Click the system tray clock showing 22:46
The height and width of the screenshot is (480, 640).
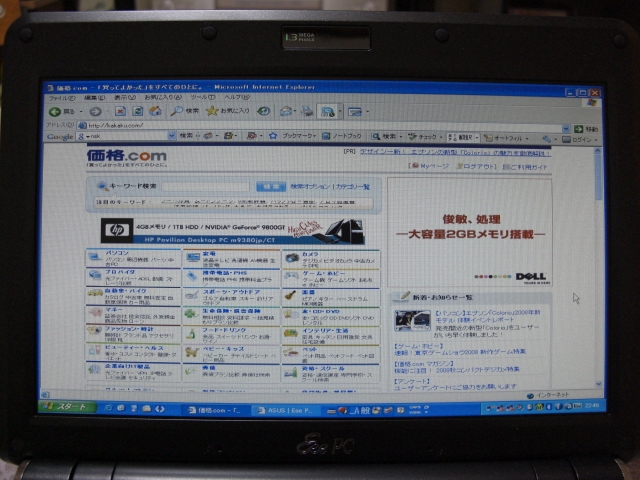(x=591, y=405)
